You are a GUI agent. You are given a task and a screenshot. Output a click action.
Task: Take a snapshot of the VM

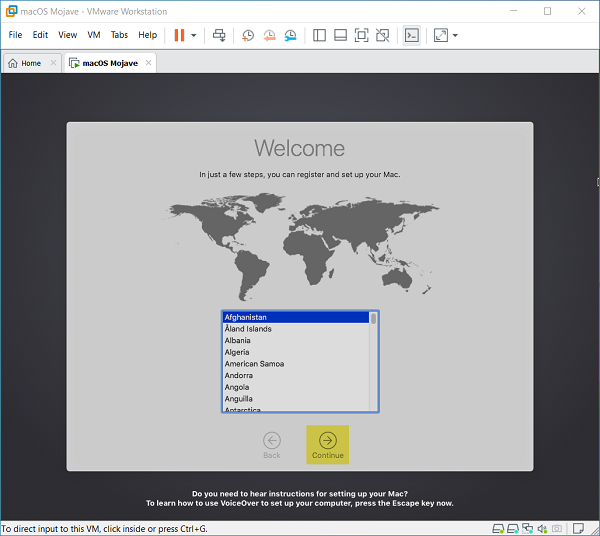tap(248, 35)
